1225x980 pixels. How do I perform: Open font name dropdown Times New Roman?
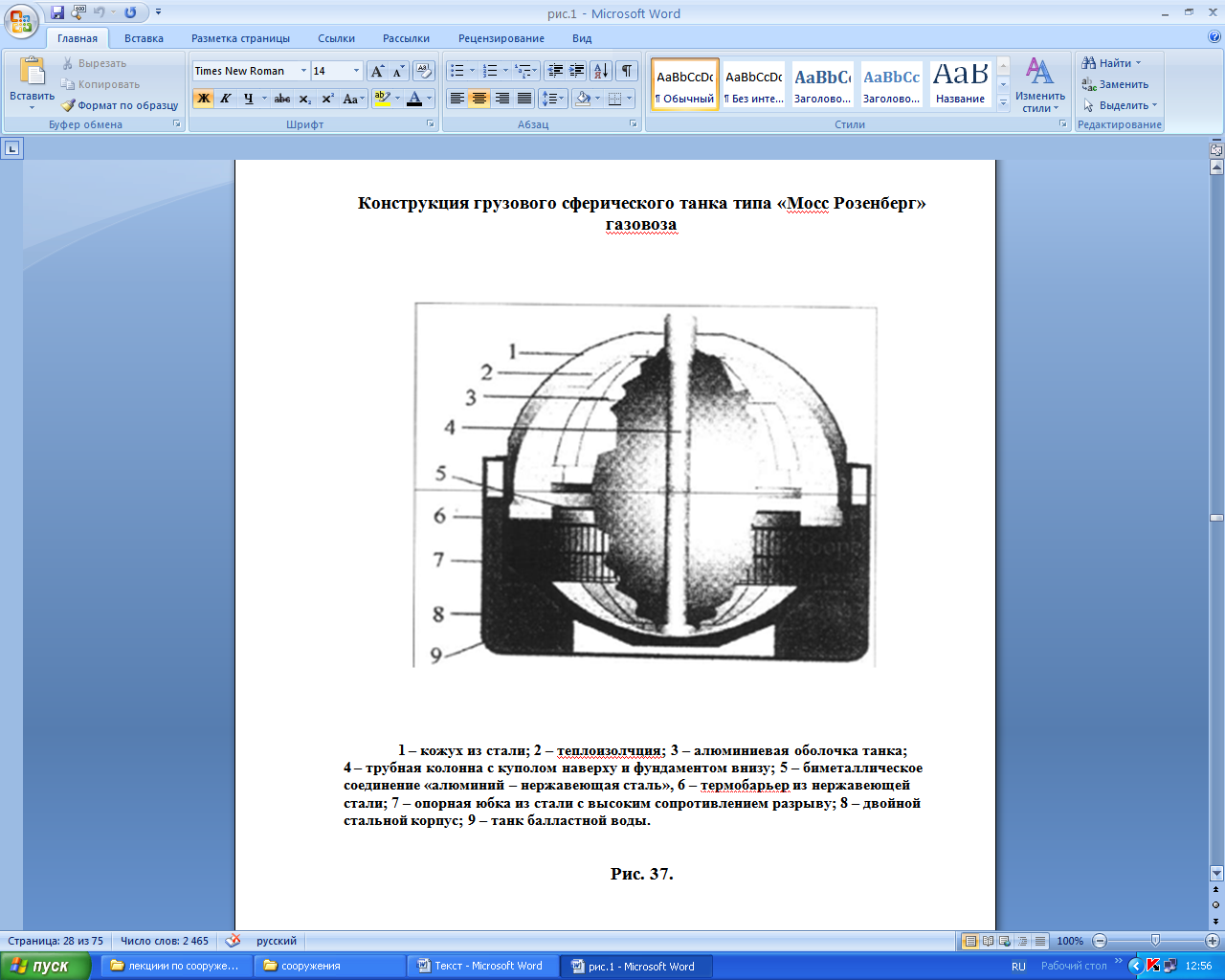click(x=303, y=71)
